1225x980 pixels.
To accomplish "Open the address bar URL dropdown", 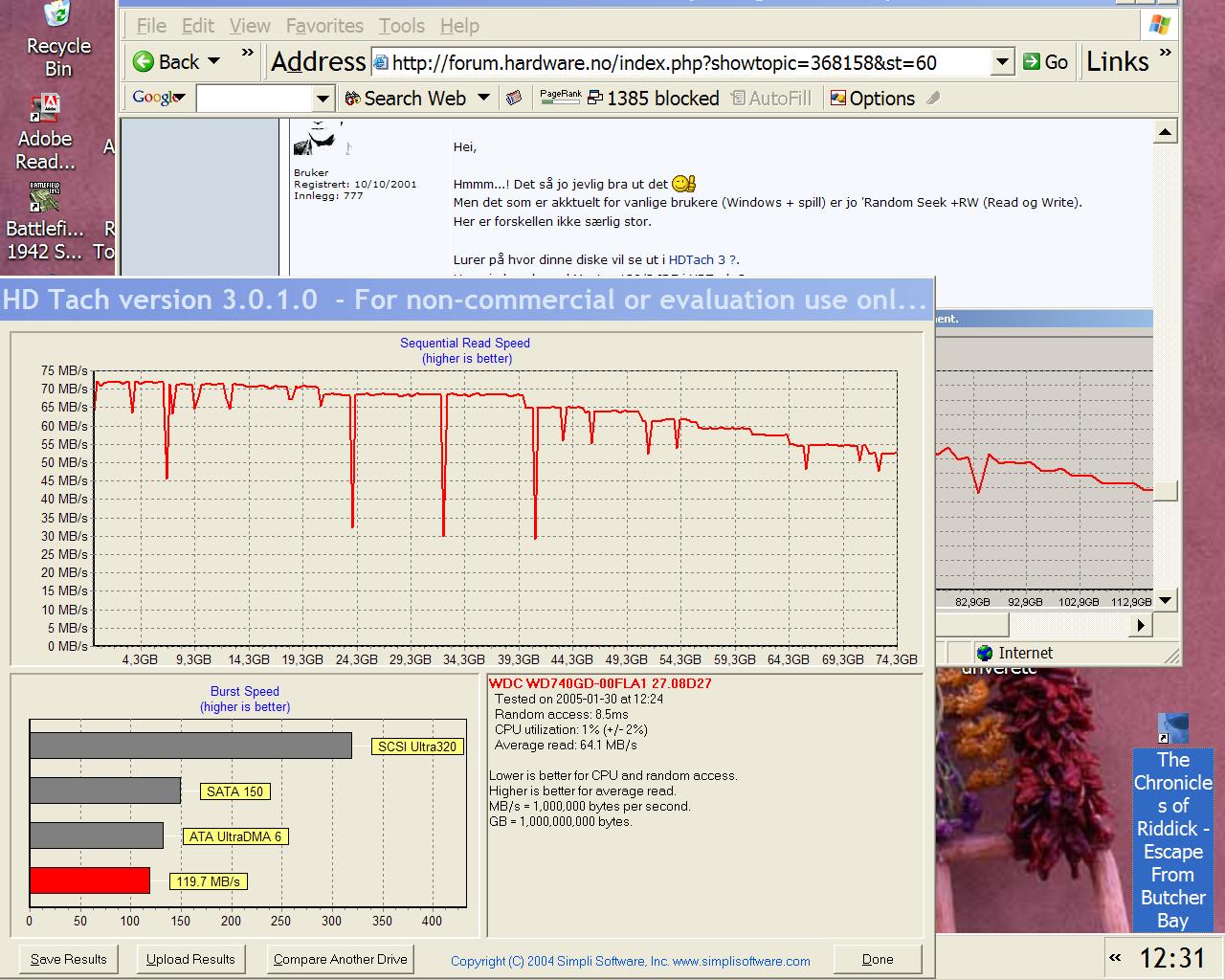I will [1002, 62].
